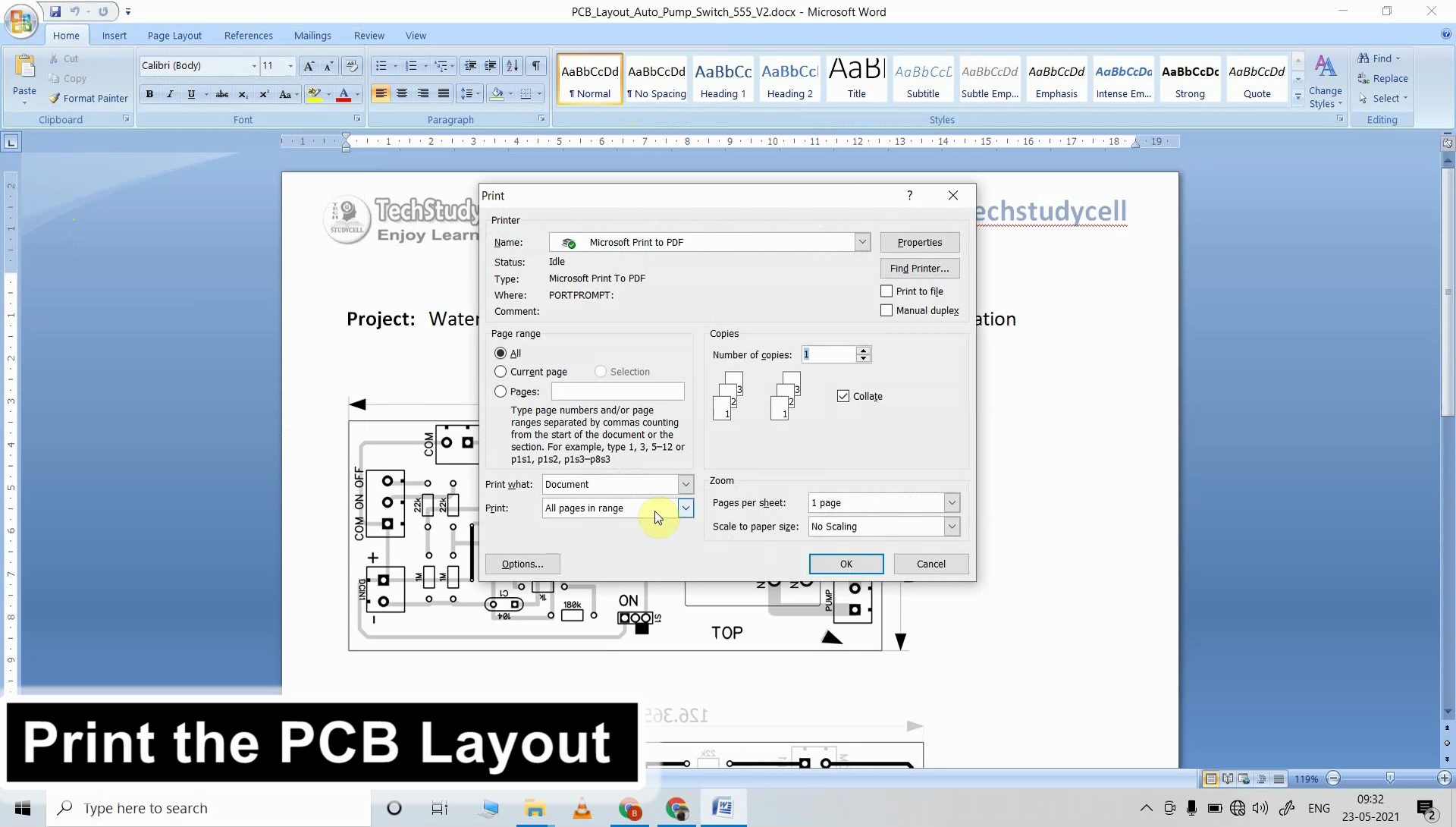The image size is (1456, 827).
Task: Toggle Collate checkbox
Action: tap(843, 396)
